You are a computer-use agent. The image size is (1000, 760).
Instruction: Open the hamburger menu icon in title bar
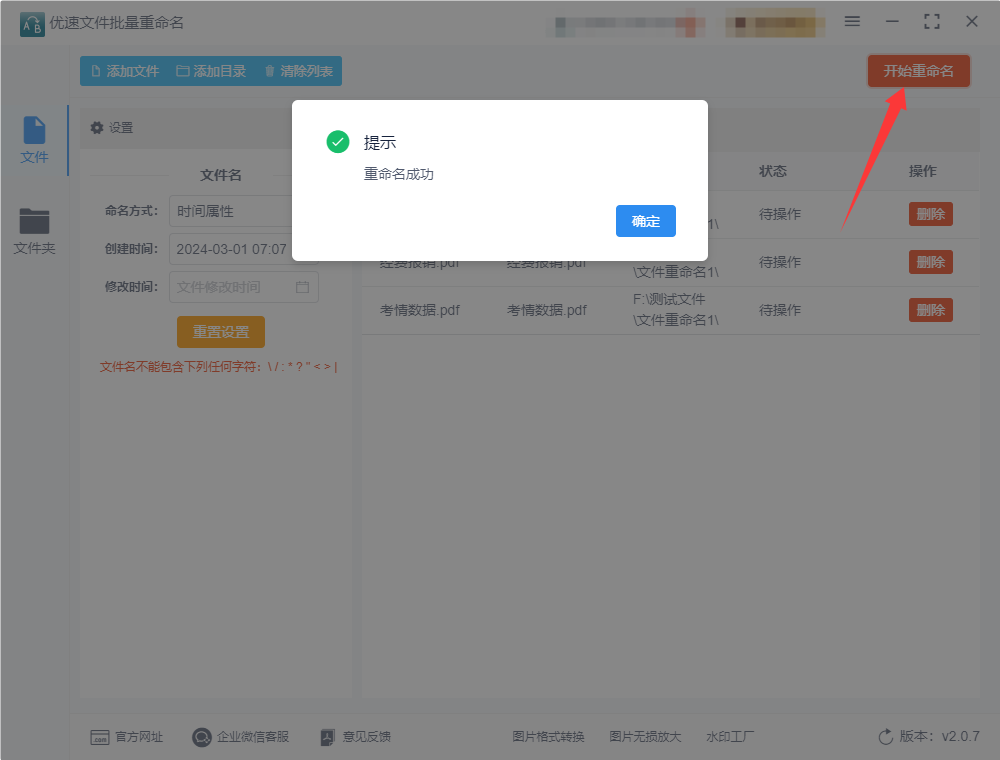[x=852, y=21]
